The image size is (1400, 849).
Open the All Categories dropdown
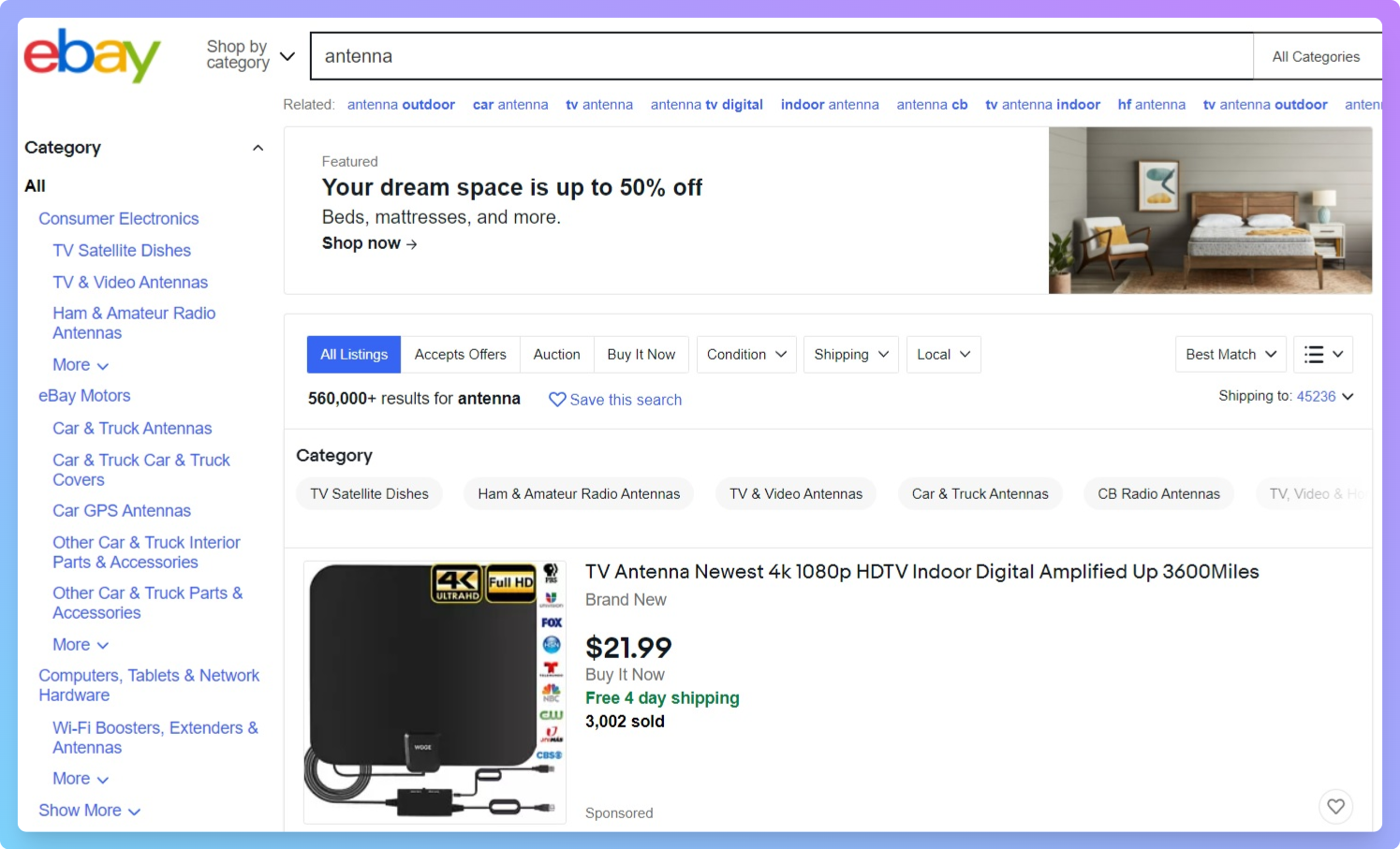click(1317, 56)
